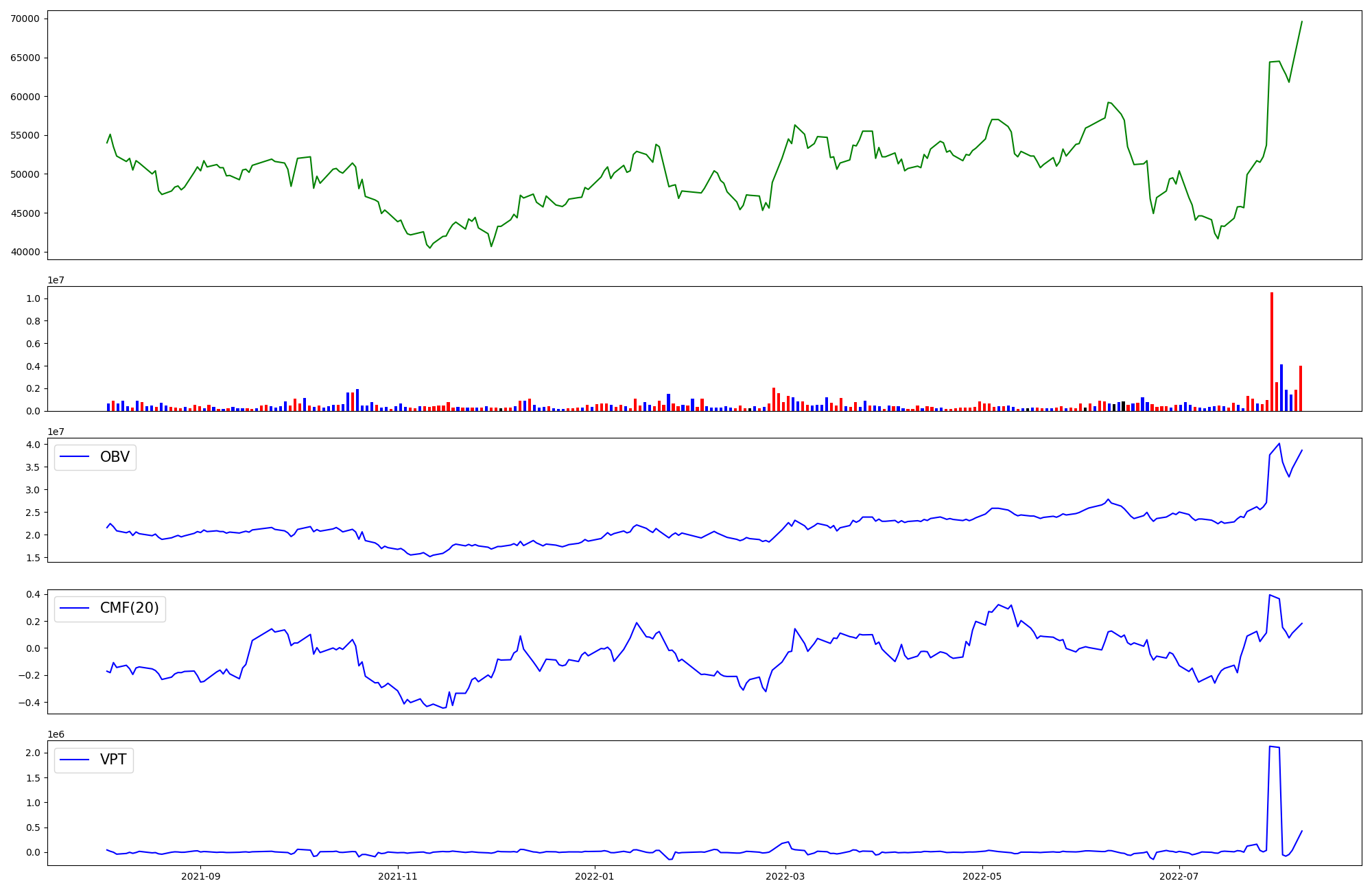The width and height of the screenshot is (1372, 892).
Task: Click the 1e7 multiplier above volume chart
Action: (56, 280)
